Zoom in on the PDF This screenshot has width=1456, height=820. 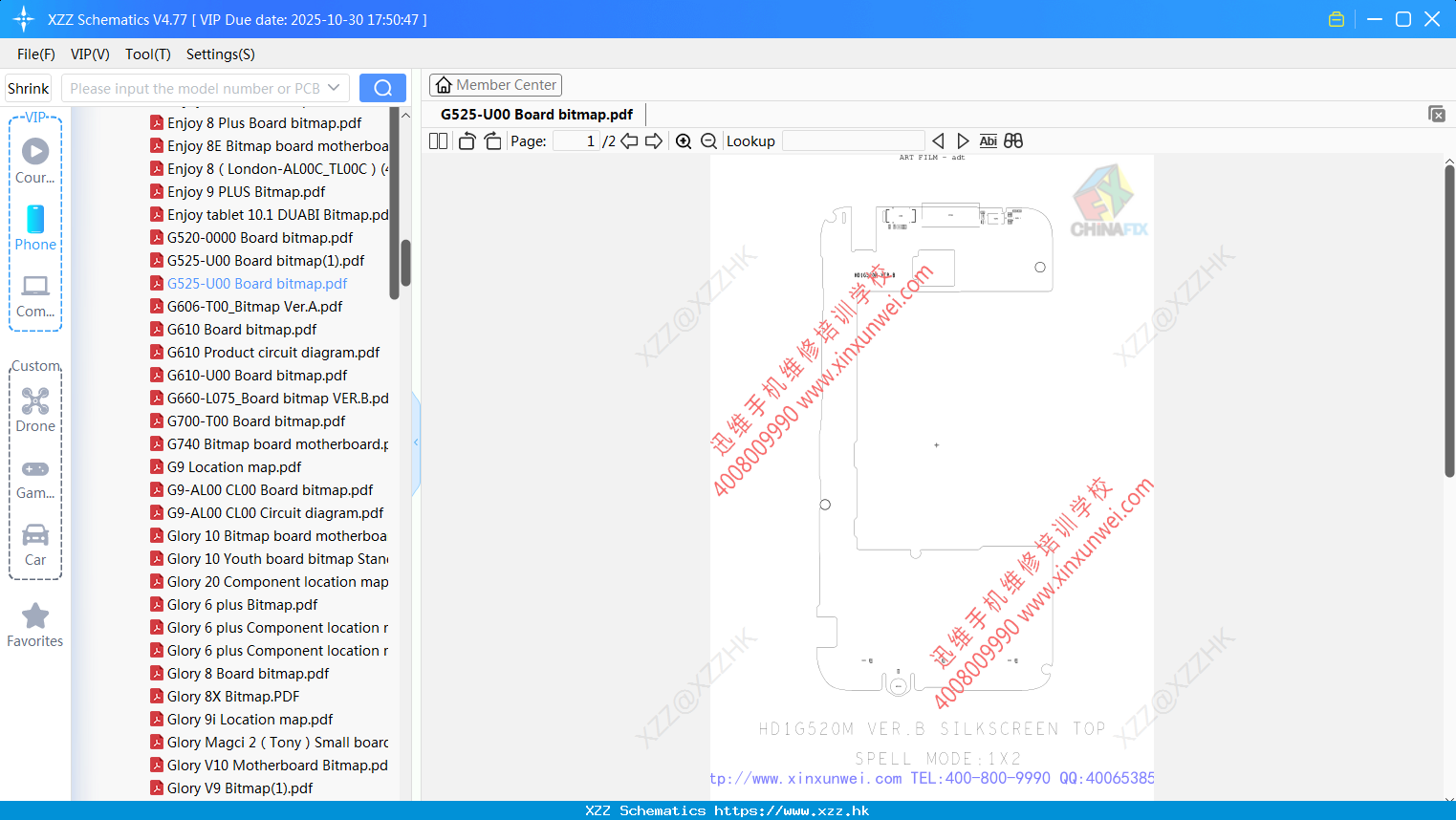coord(684,140)
